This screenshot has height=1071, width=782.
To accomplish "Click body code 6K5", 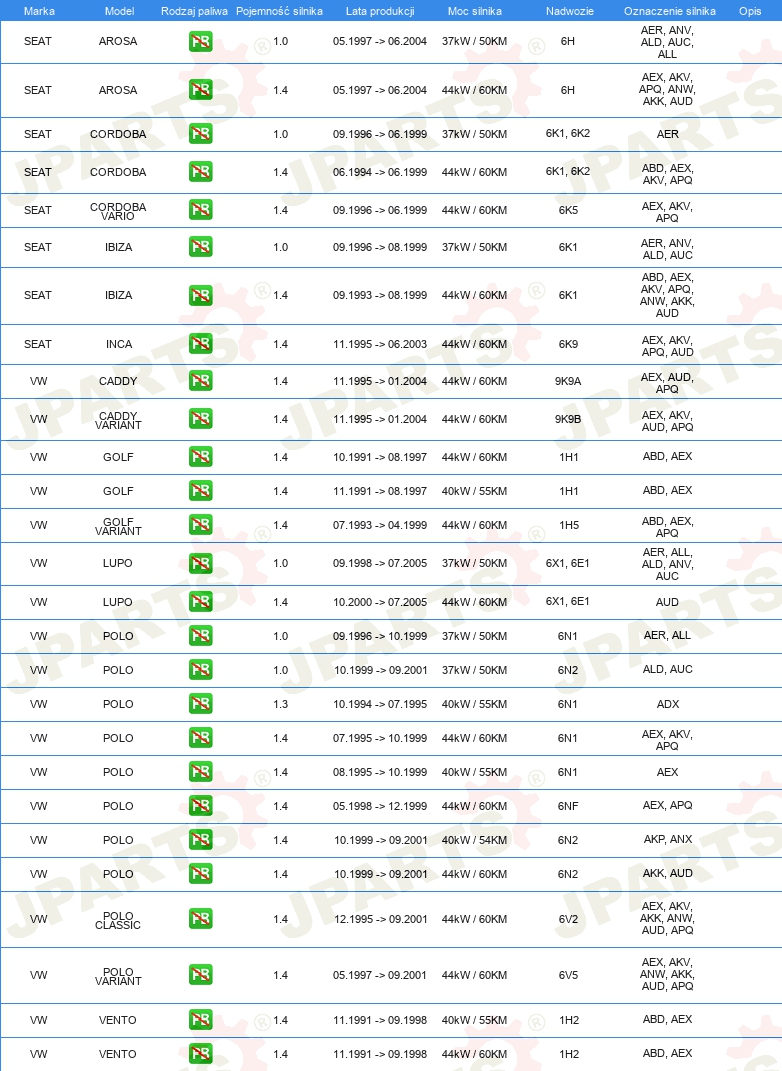I will click(x=568, y=210).
